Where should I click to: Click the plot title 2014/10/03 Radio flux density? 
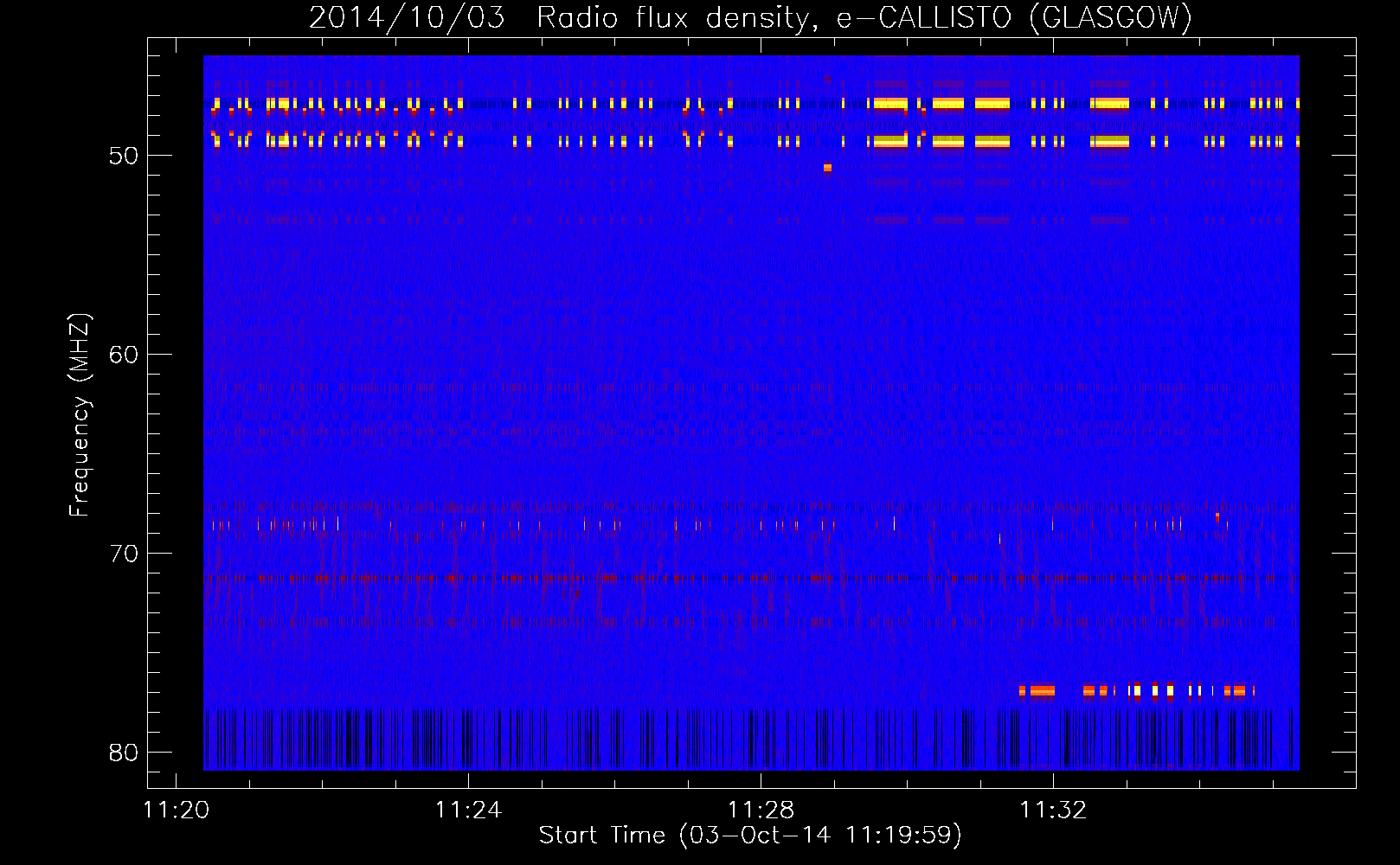[750, 17]
